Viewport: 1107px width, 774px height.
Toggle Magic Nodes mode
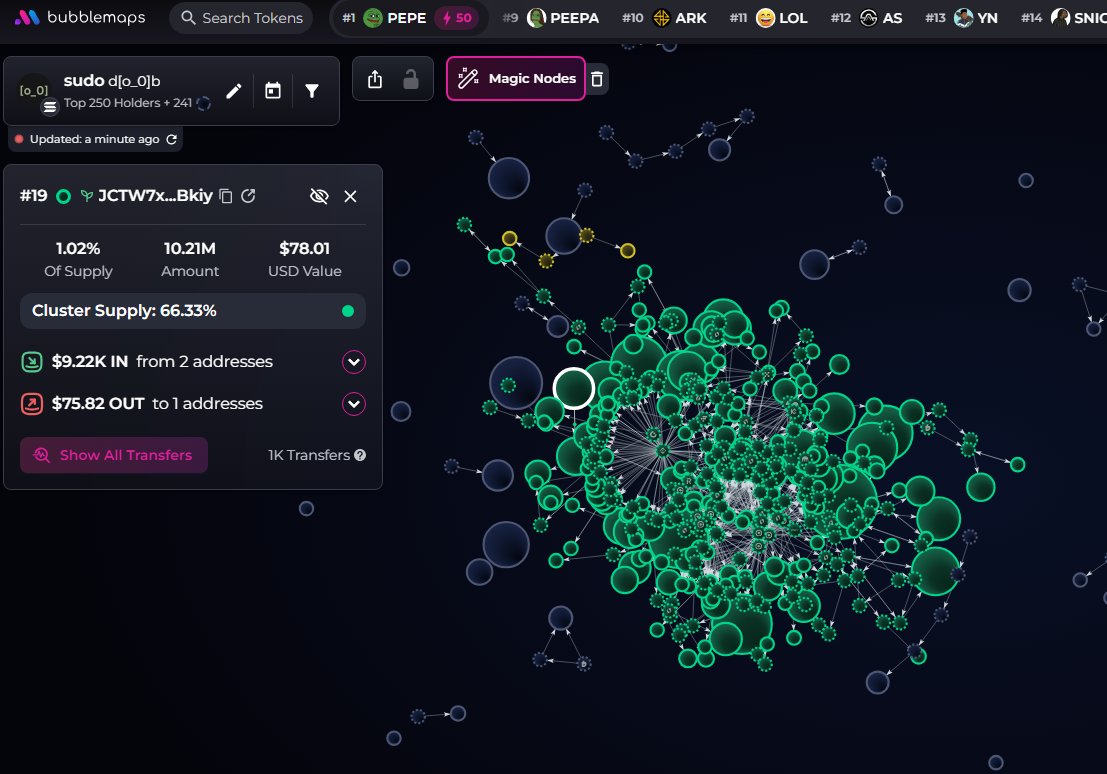[x=516, y=79]
